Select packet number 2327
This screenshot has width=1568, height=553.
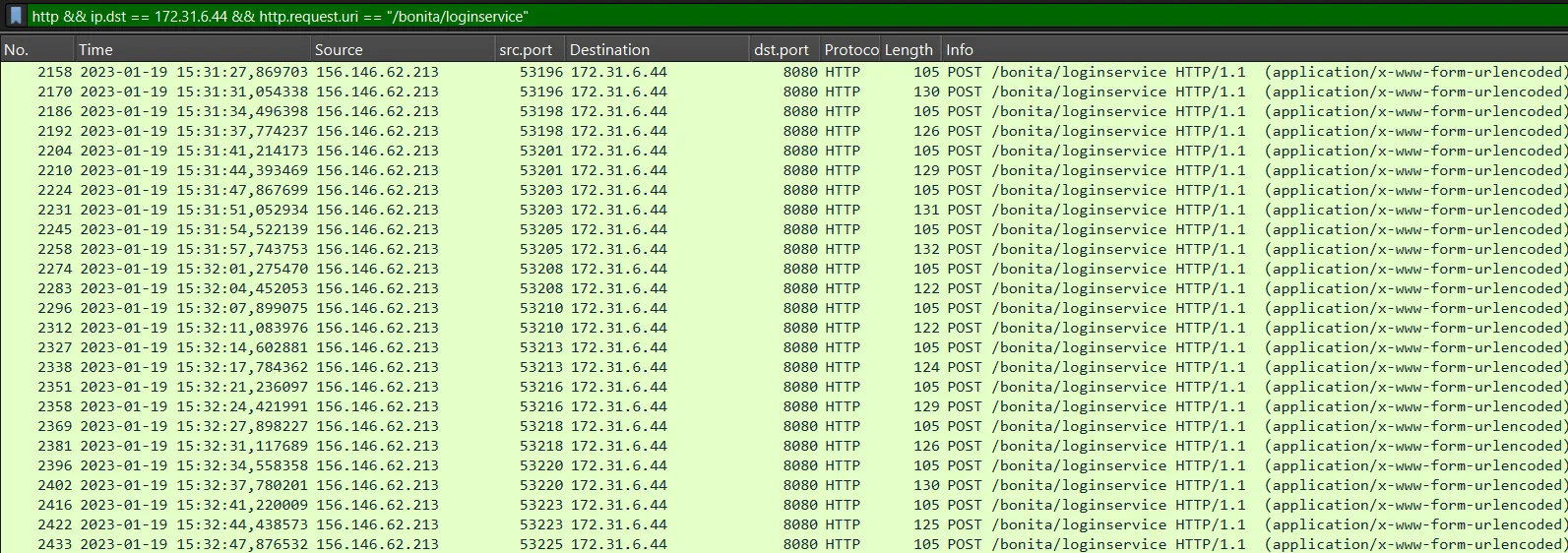[x=784, y=347]
